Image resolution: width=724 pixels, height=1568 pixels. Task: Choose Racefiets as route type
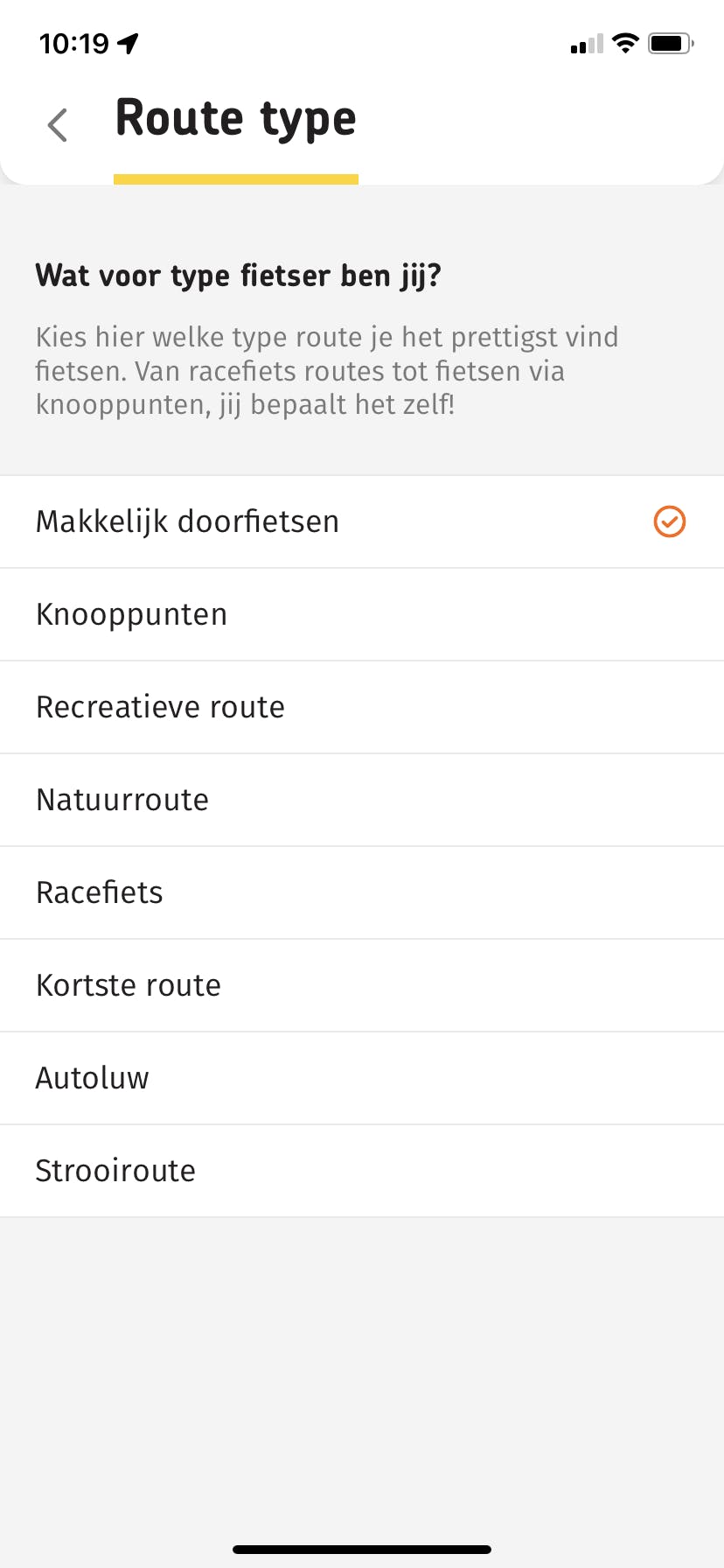point(100,892)
